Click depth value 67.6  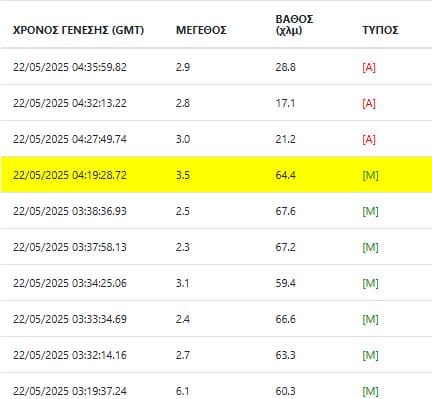(286, 211)
